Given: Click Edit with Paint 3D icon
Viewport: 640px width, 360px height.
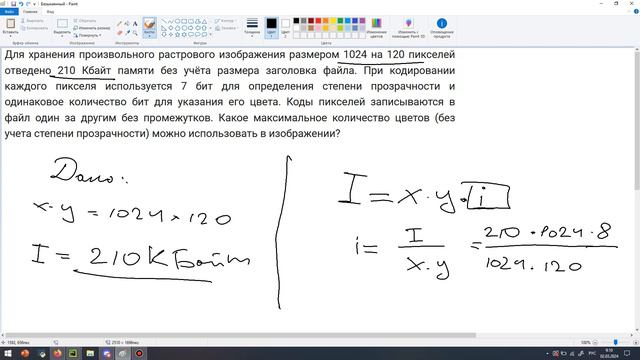Looking at the screenshot, I should [409, 23].
